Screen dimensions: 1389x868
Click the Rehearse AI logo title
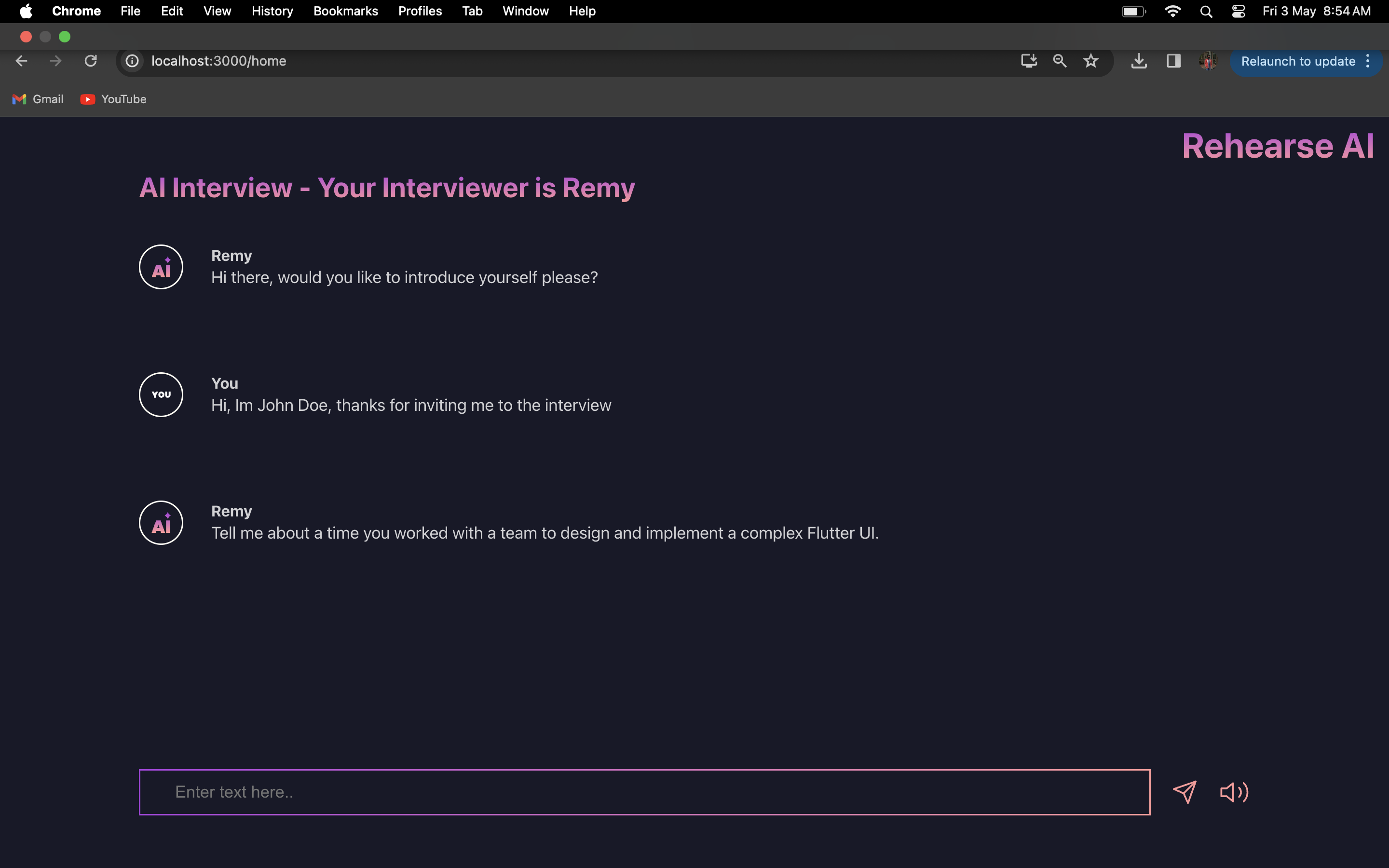coord(1278,146)
